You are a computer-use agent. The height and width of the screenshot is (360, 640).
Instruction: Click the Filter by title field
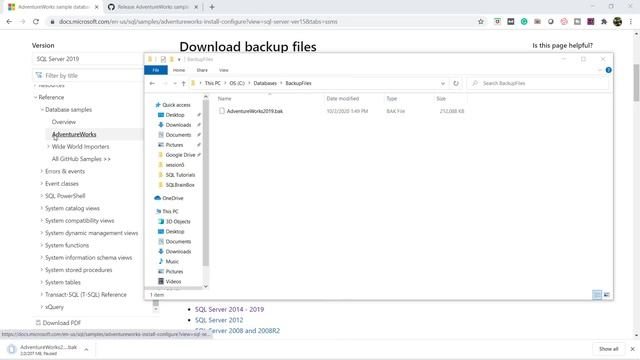(87, 76)
